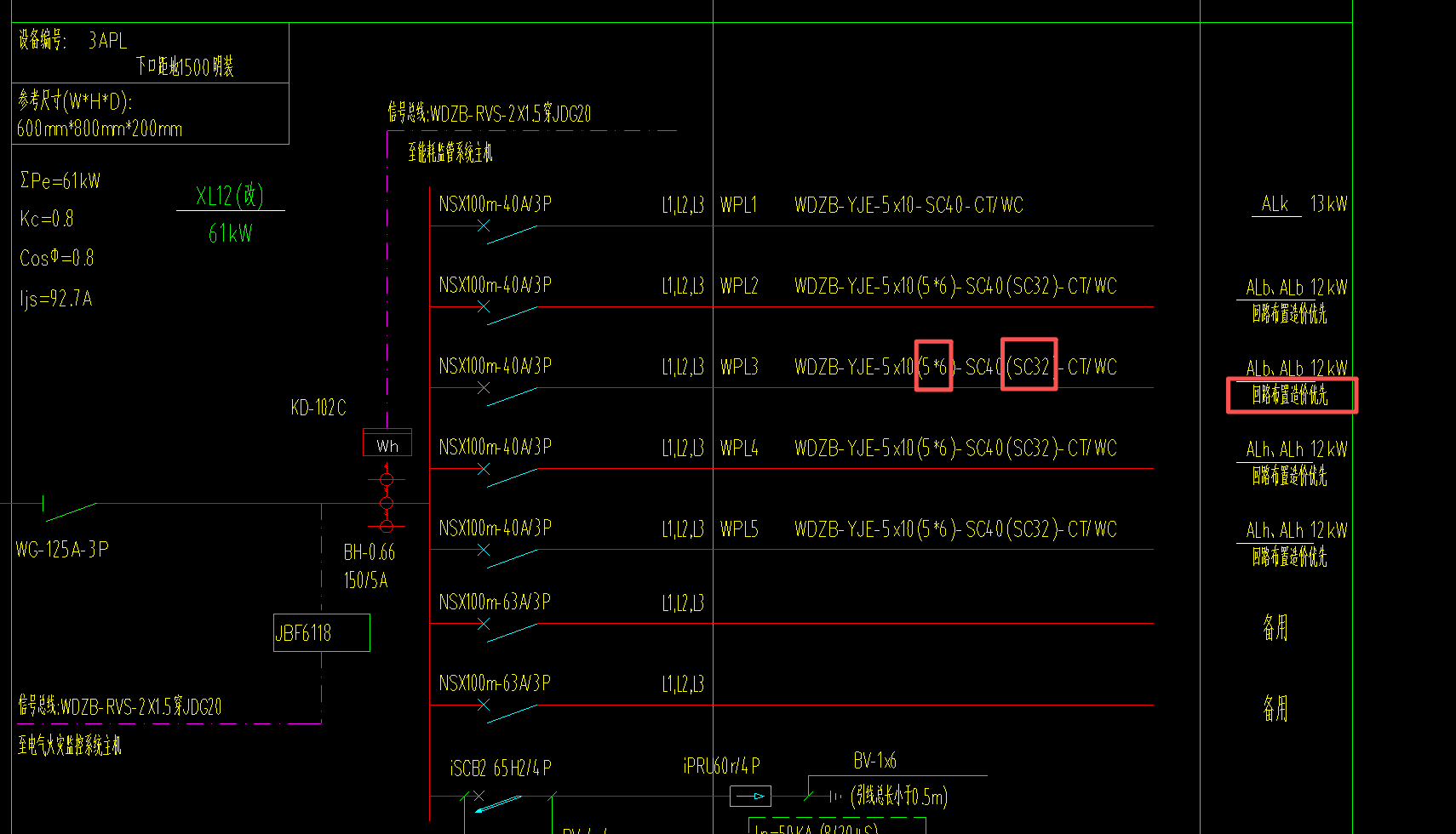Select the red-boxed 回路布置造价优先 note
Image resolution: width=1456 pixels, height=834 pixels.
(x=1292, y=395)
